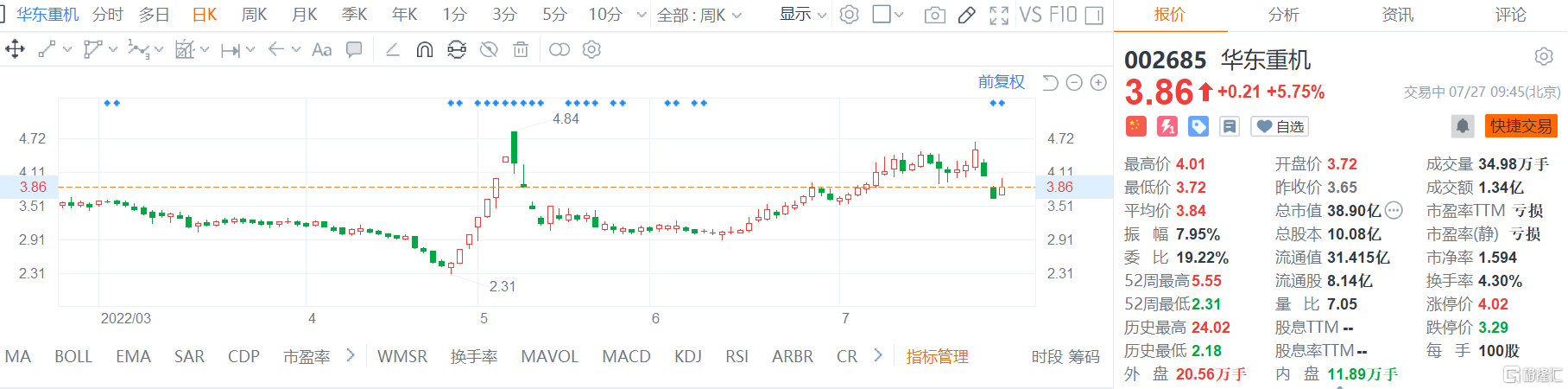Viewport: 1568px width, 389px height.
Task: Enter fullscreen chart mode
Action: pos(999,15)
